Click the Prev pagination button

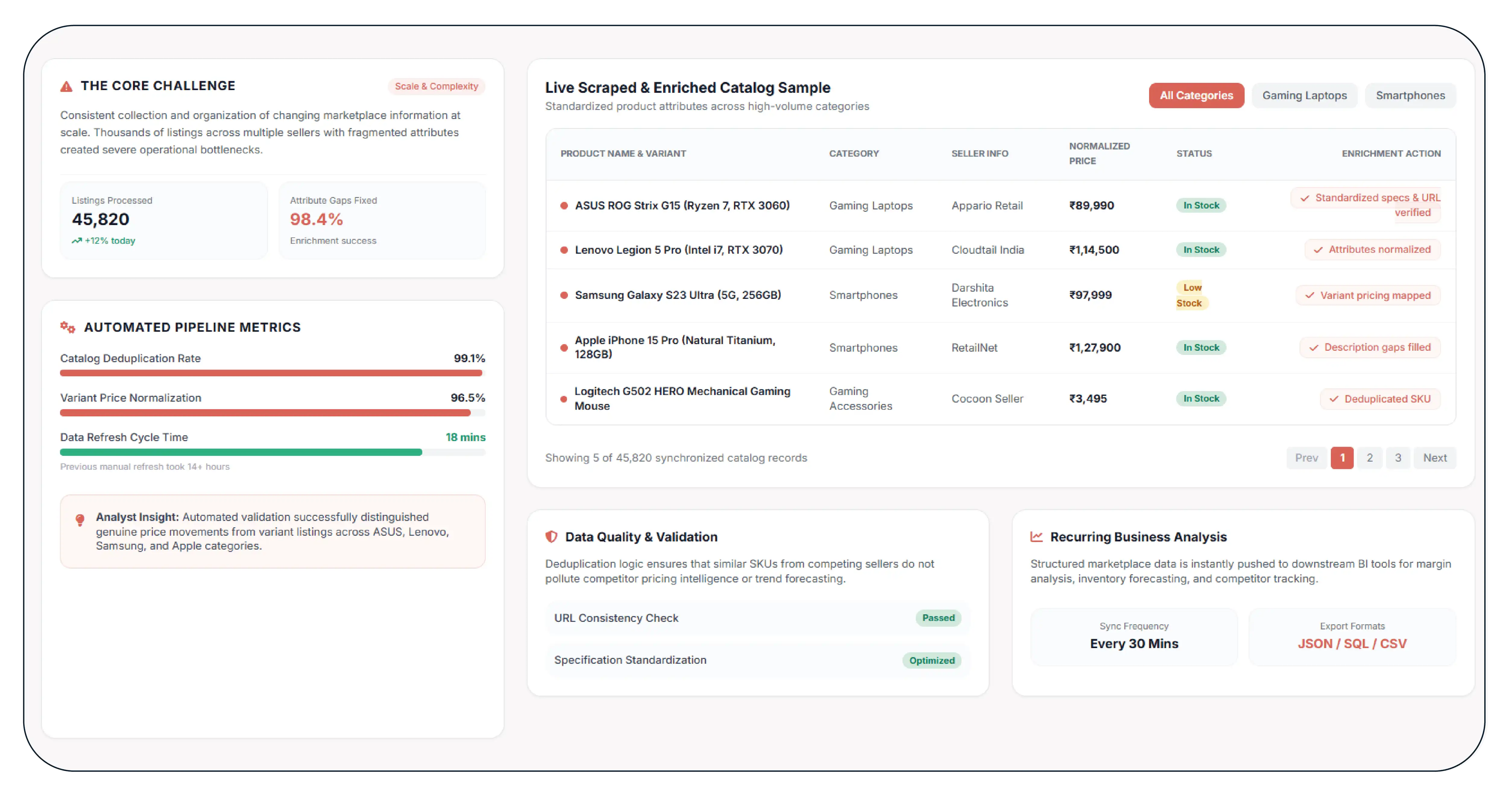tap(1306, 458)
